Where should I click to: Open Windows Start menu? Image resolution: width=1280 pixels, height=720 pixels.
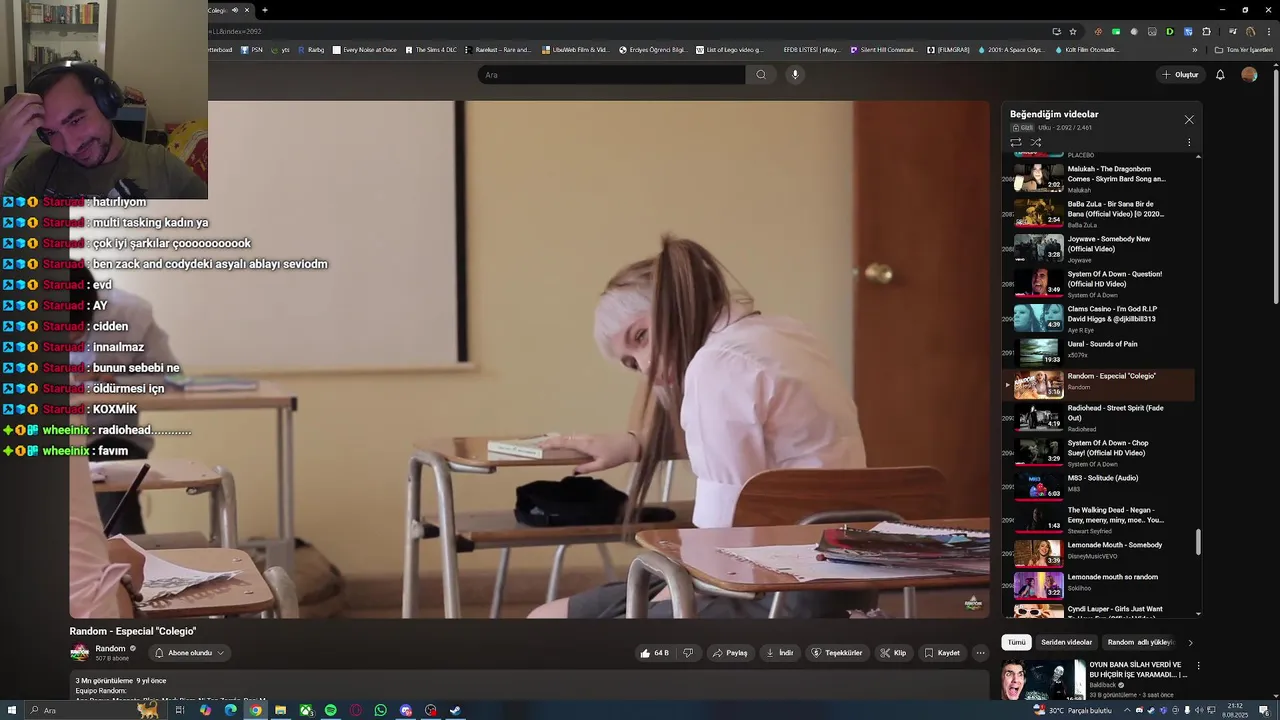[11, 710]
